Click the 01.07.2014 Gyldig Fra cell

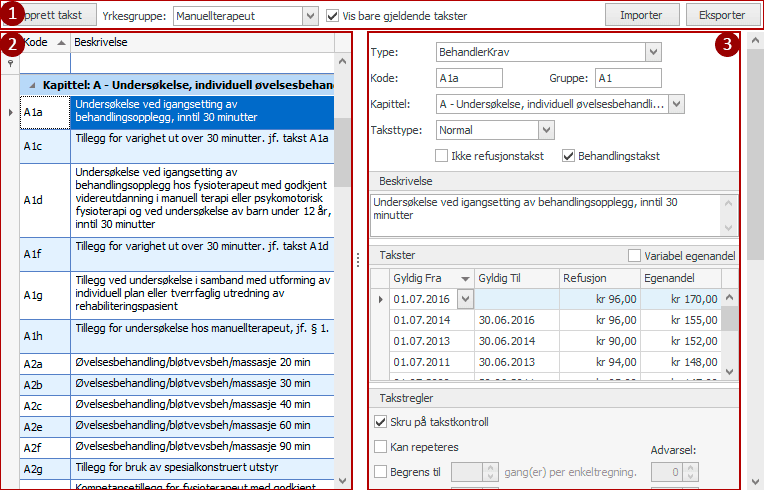pos(432,320)
